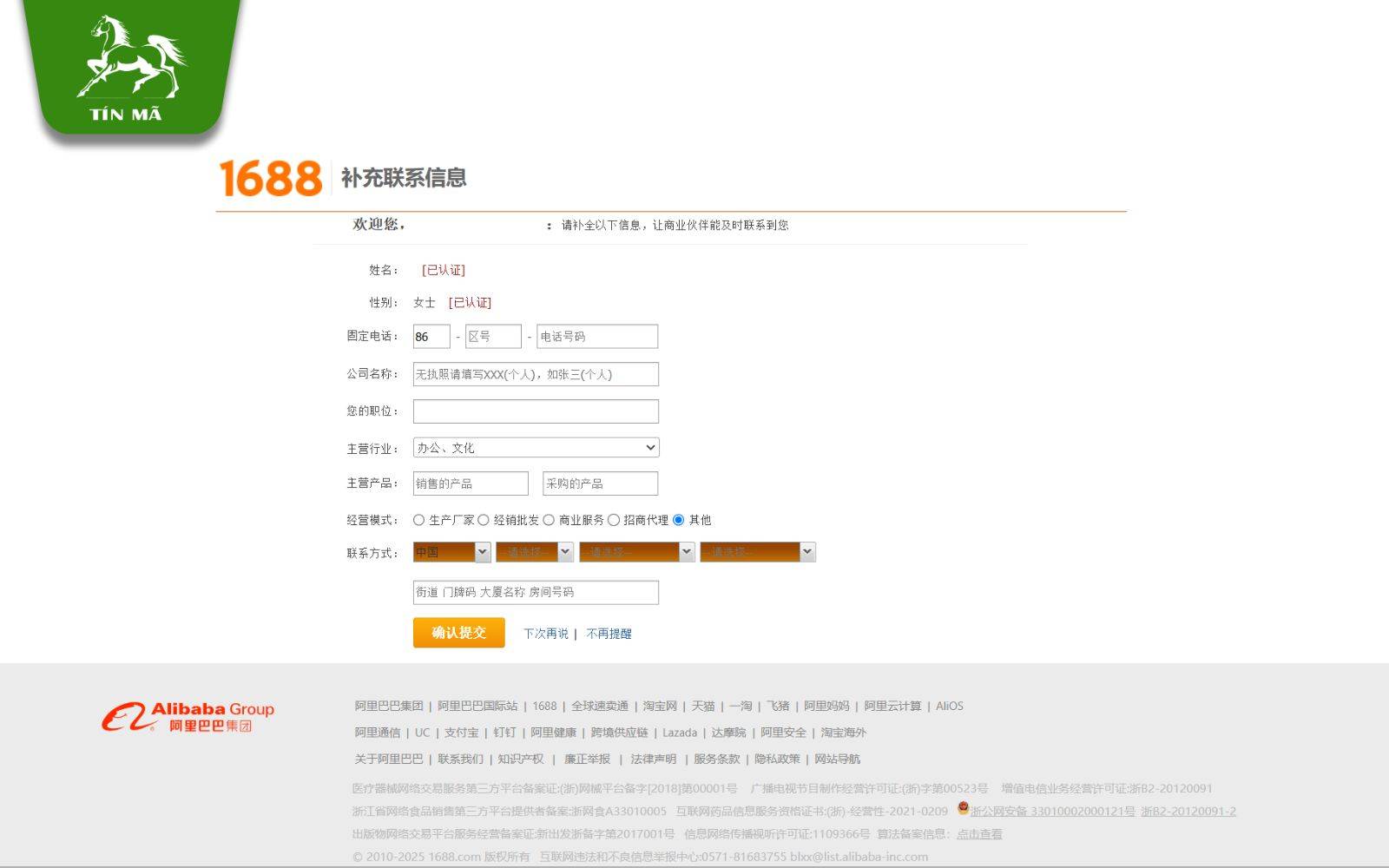Viewport: 1389px width, 868px height.
Task: Open the 阿里健康 footer link
Action: coord(553,733)
